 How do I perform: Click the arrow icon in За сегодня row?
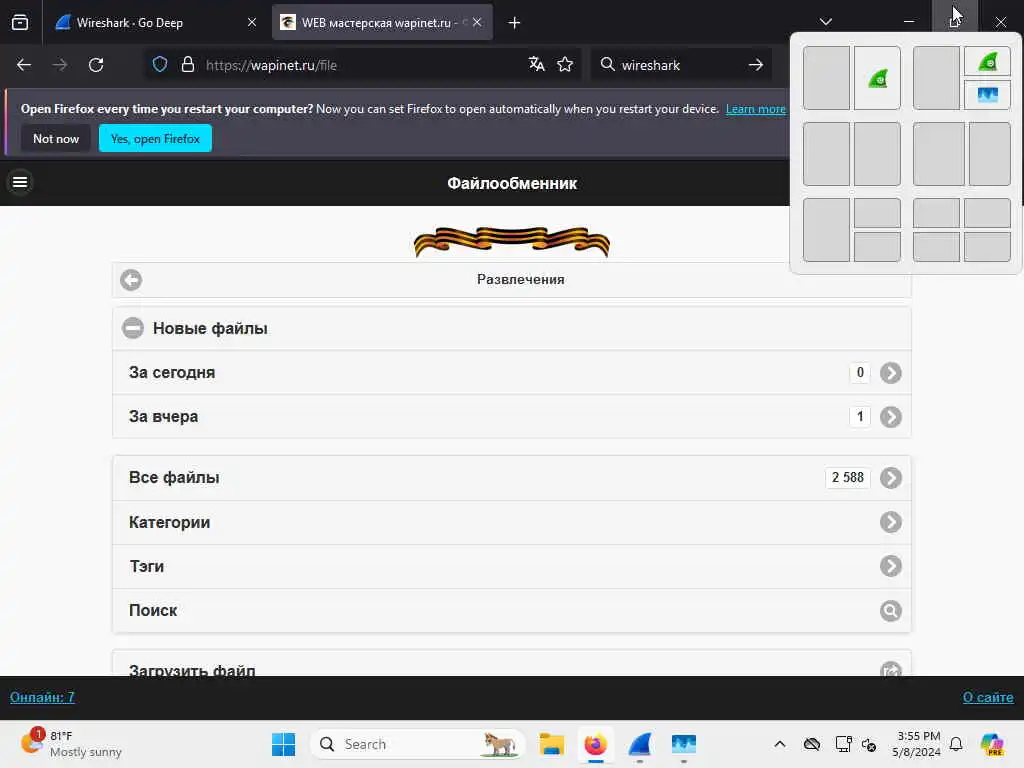[891, 373]
